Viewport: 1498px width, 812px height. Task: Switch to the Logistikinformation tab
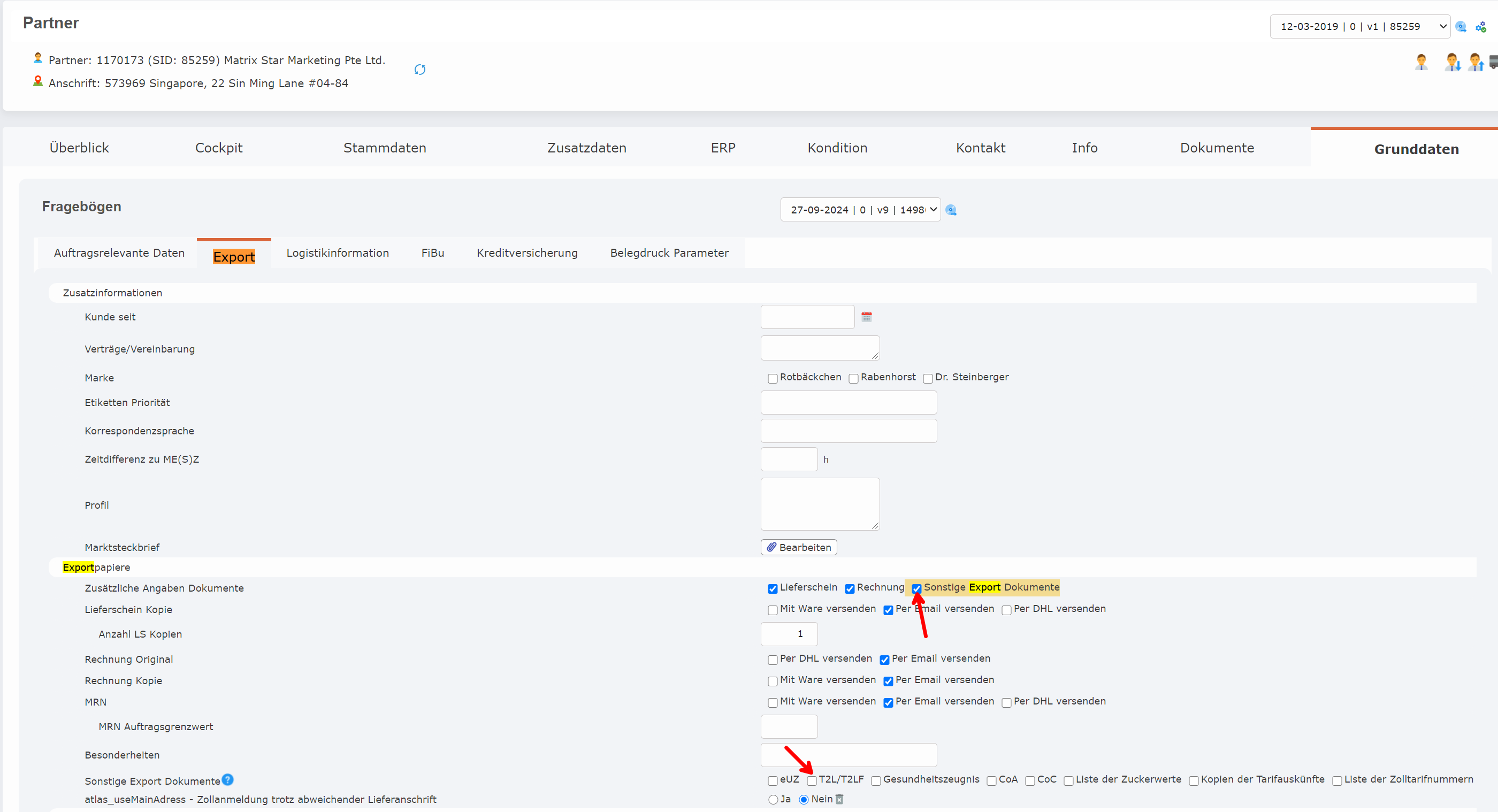coord(337,253)
